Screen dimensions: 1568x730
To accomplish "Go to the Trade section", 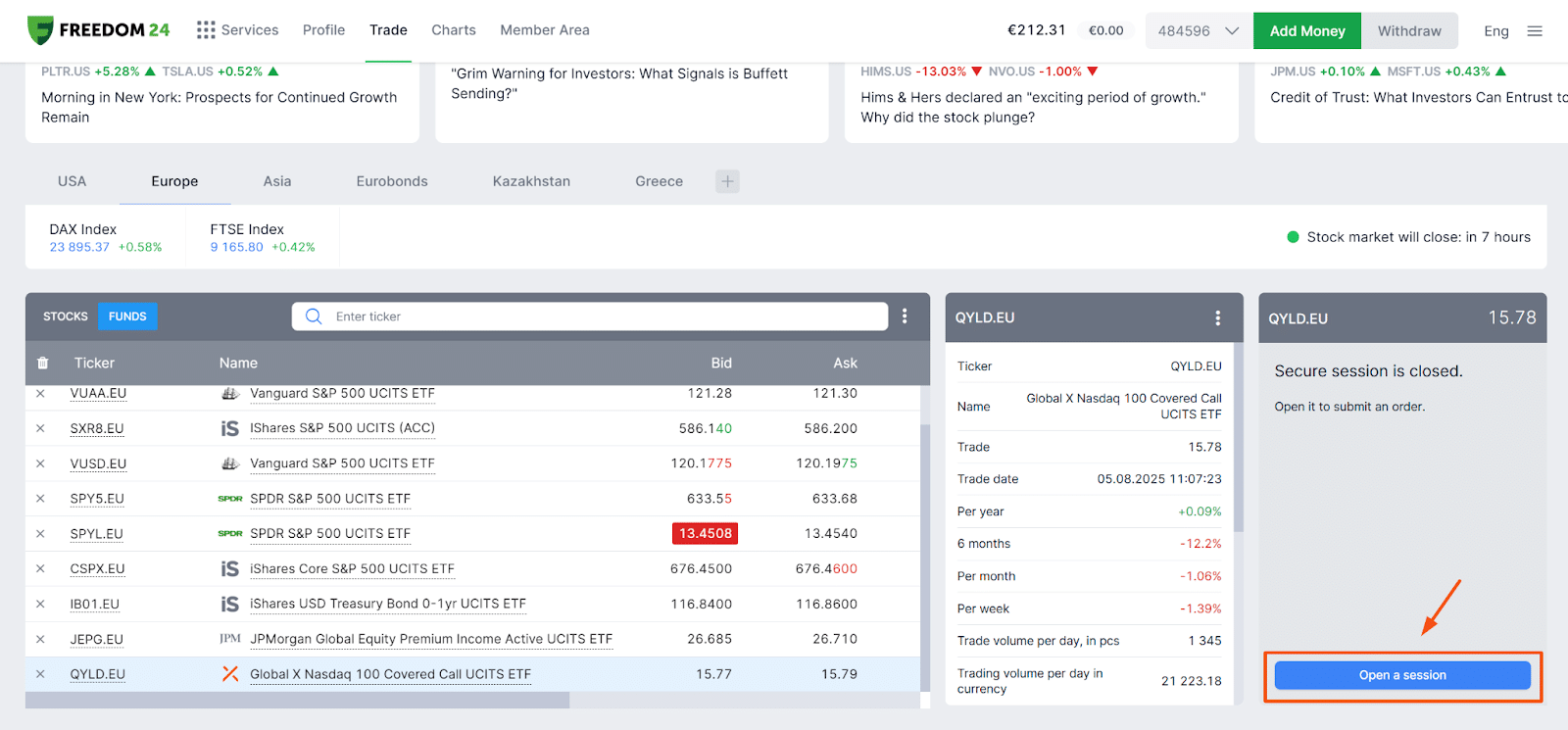I will click(x=388, y=30).
